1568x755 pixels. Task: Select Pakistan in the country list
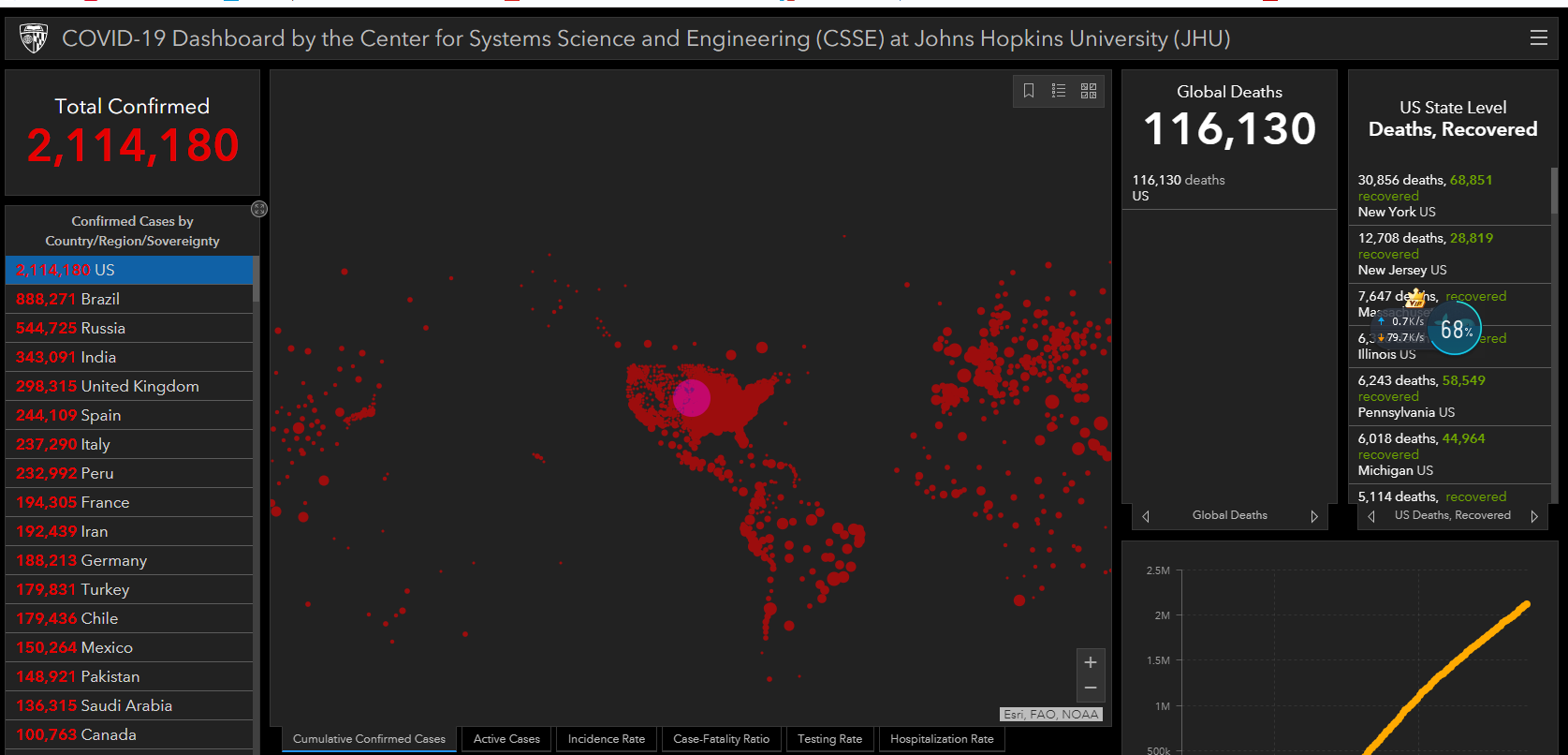pyautogui.click(x=129, y=676)
